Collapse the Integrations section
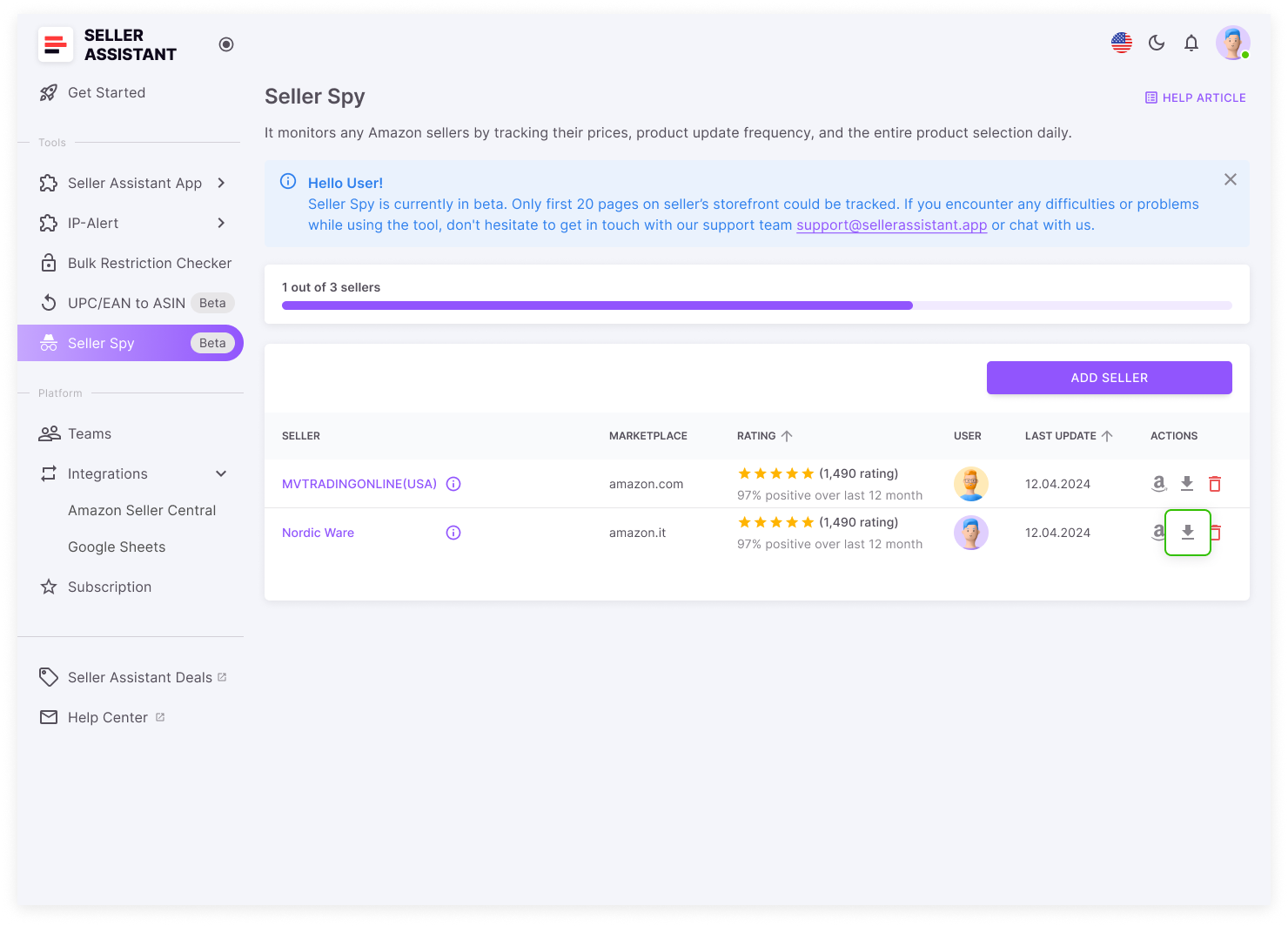The width and height of the screenshot is (1288, 926). 222,473
